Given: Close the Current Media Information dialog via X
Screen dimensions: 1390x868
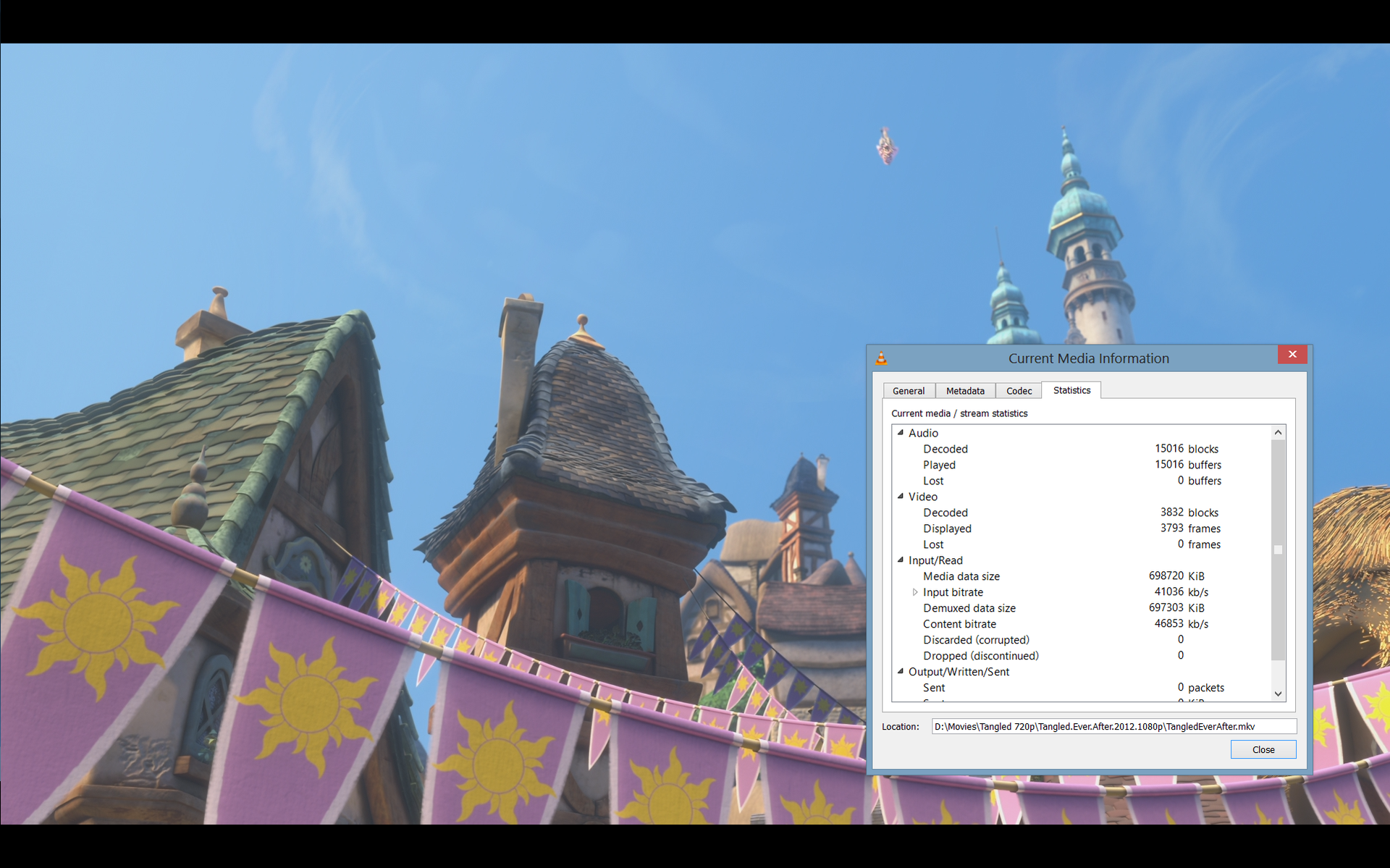Looking at the screenshot, I should pyautogui.click(x=1292, y=355).
